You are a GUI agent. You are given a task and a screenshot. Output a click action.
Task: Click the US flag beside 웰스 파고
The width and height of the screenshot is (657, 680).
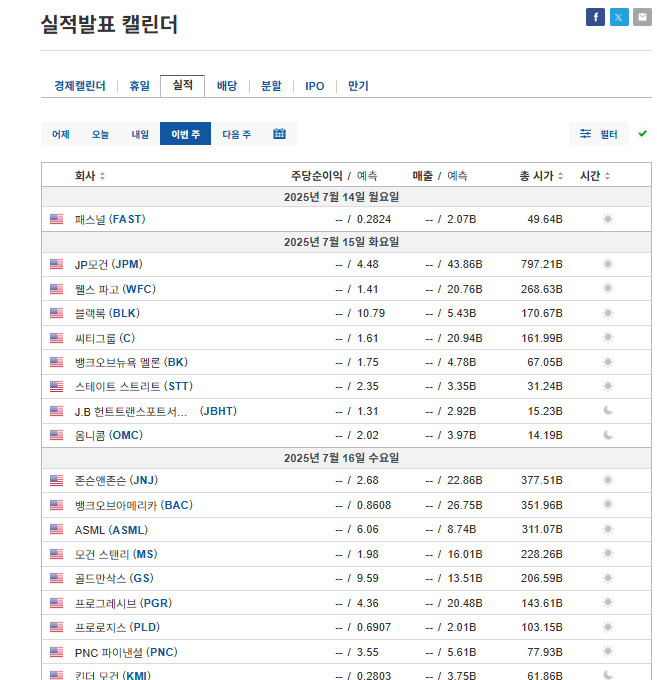[x=56, y=289]
